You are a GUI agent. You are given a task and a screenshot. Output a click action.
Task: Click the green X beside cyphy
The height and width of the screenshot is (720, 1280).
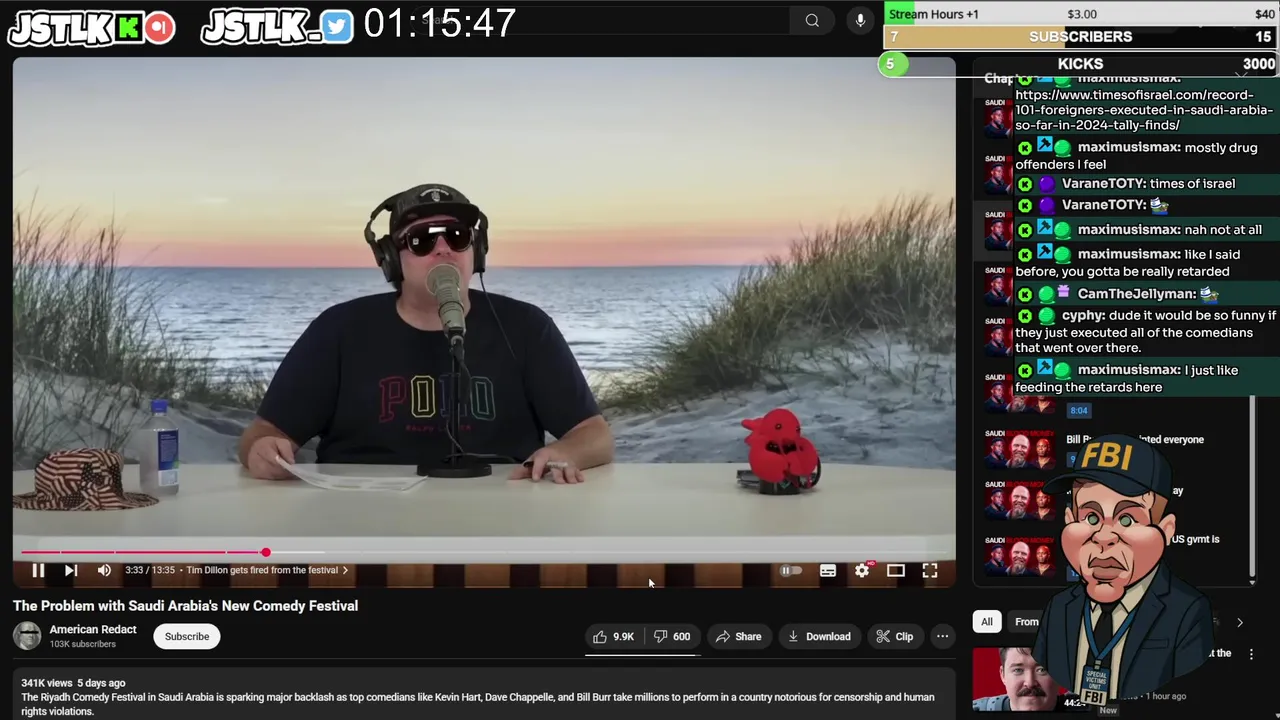coord(1025,316)
